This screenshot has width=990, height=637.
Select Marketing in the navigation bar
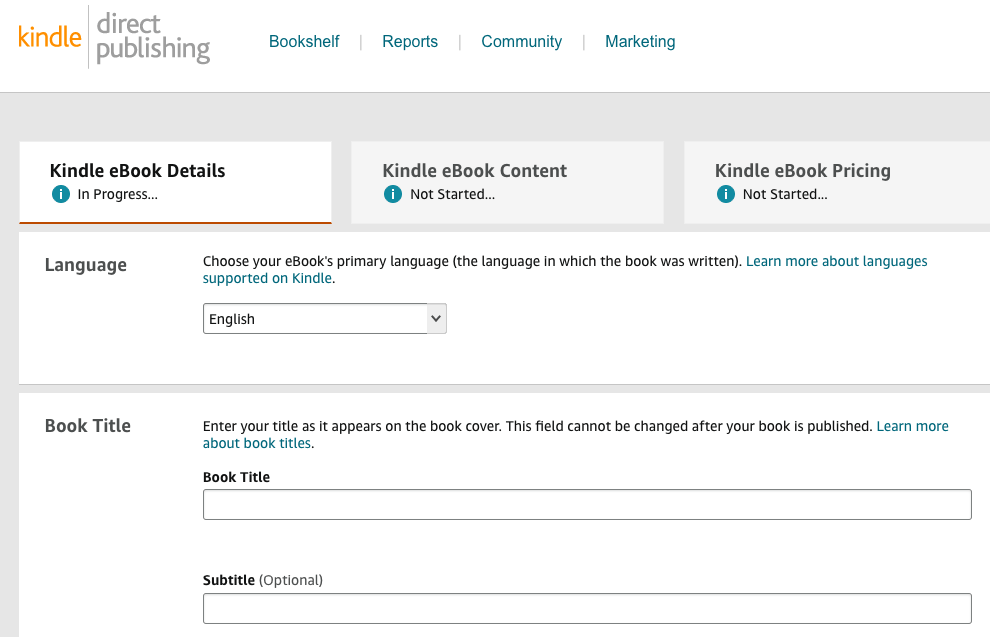click(x=640, y=42)
